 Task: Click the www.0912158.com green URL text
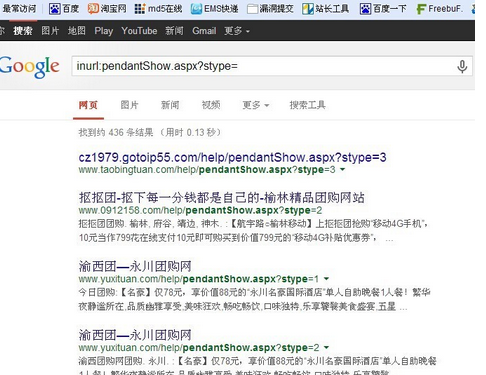click(200, 211)
